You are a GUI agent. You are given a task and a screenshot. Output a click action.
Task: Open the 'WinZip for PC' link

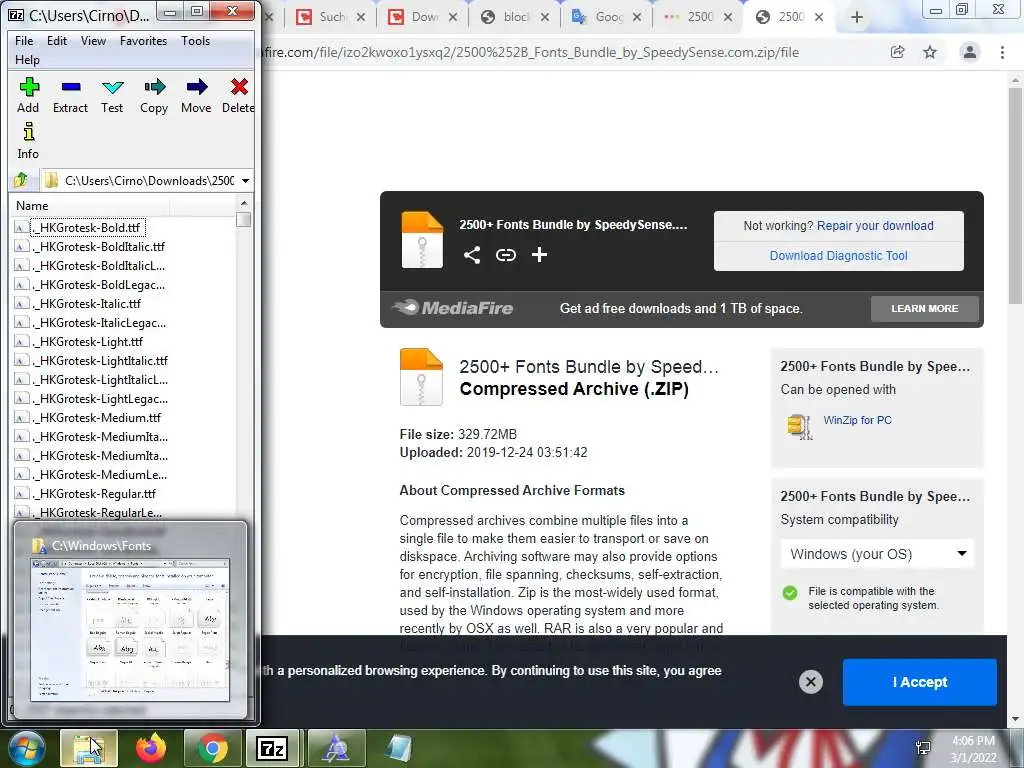857,420
